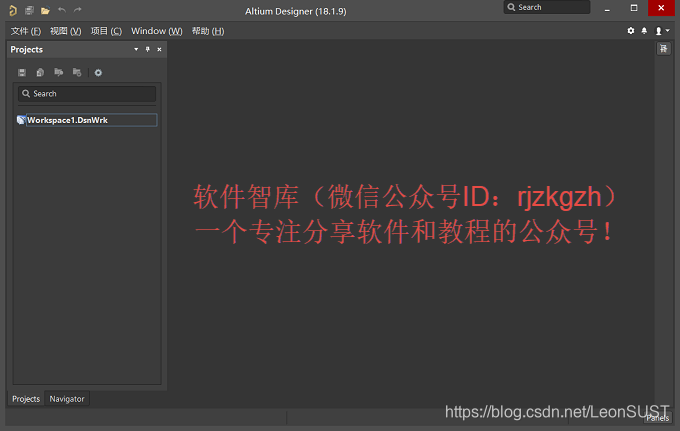
Task: Open the 文件 (F) menu
Action: pyautogui.click(x=26, y=31)
